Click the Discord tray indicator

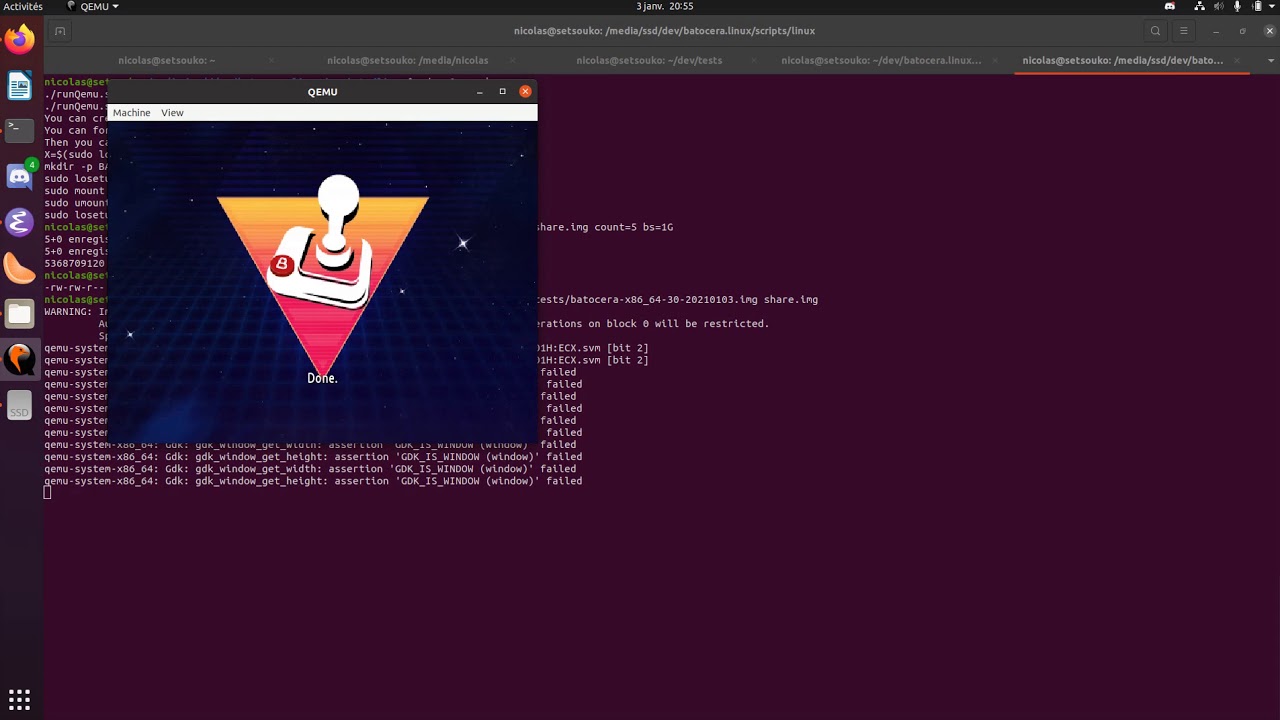pos(1170,6)
